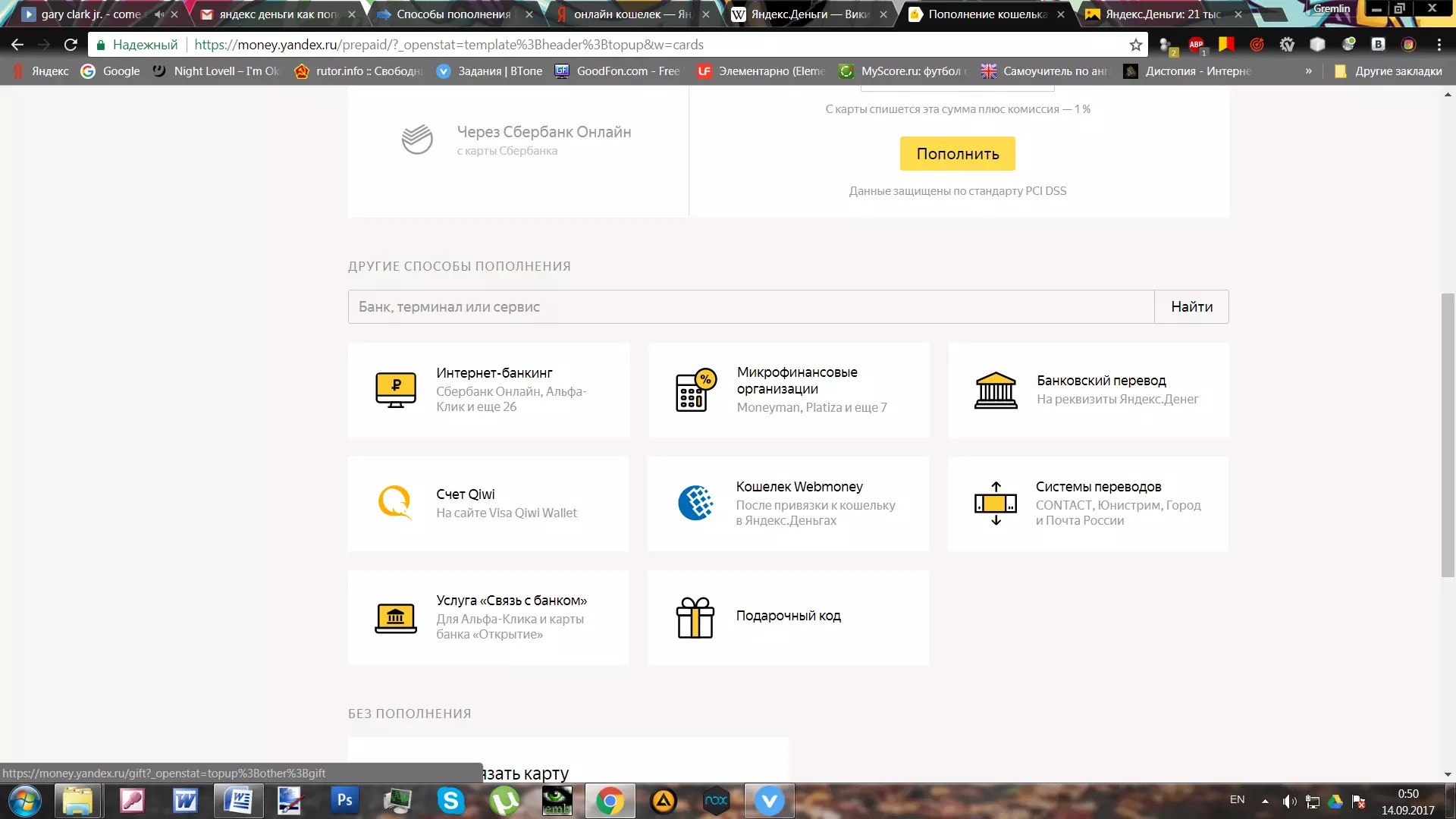This screenshot has width=1456, height=819.
Task: Click the Sberbank logo icon
Action: (417, 140)
